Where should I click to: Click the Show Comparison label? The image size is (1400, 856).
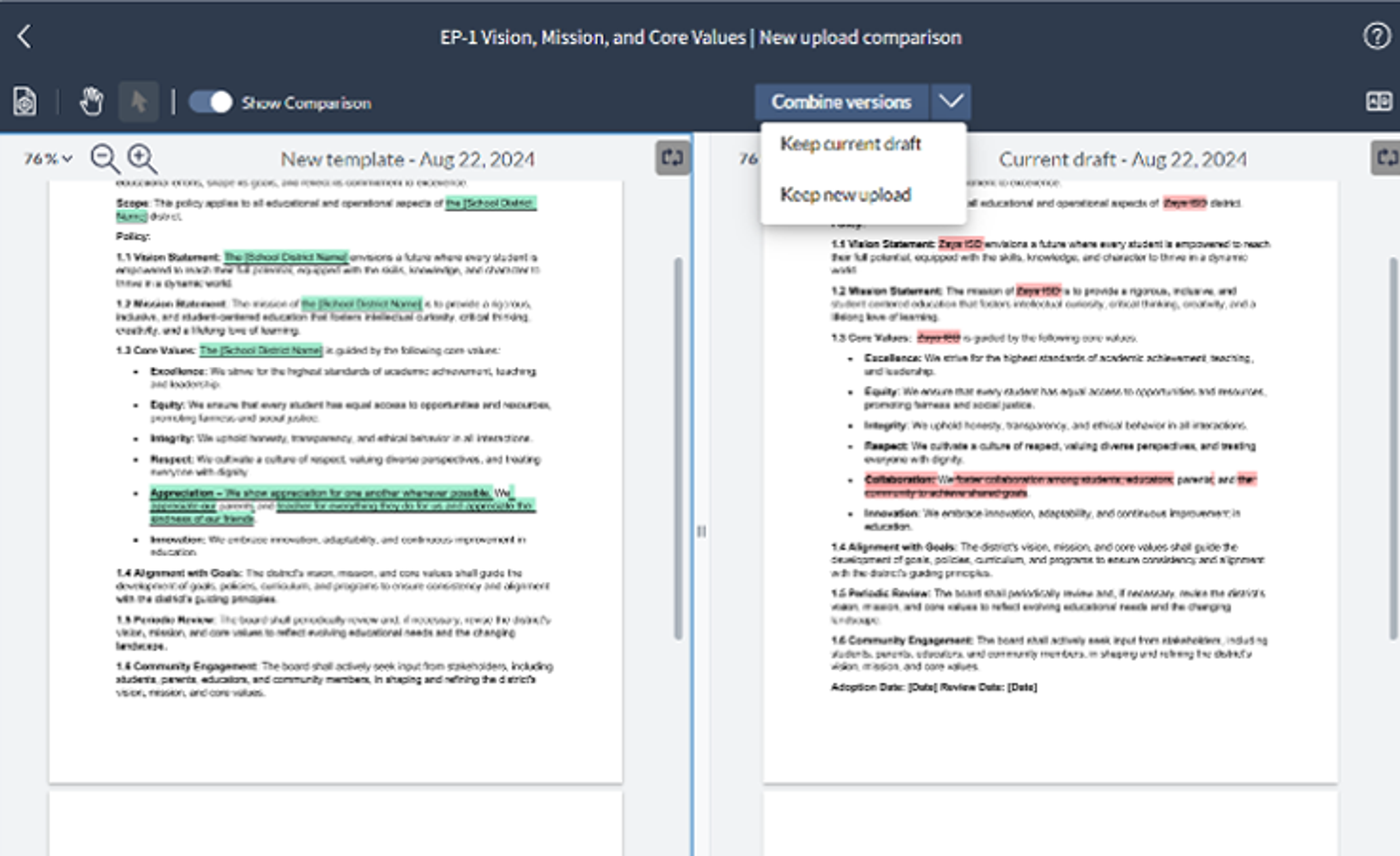306,104
